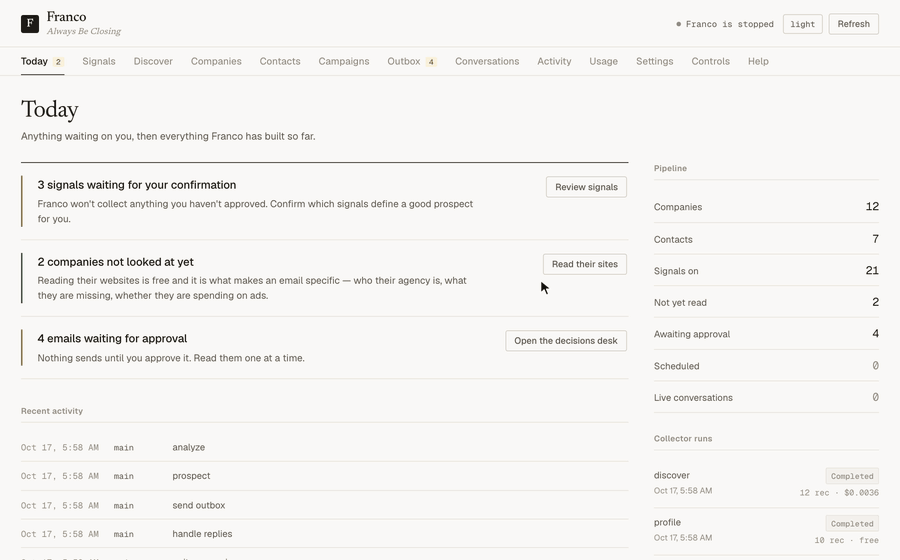Switch to the Signals tab

point(99,61)
